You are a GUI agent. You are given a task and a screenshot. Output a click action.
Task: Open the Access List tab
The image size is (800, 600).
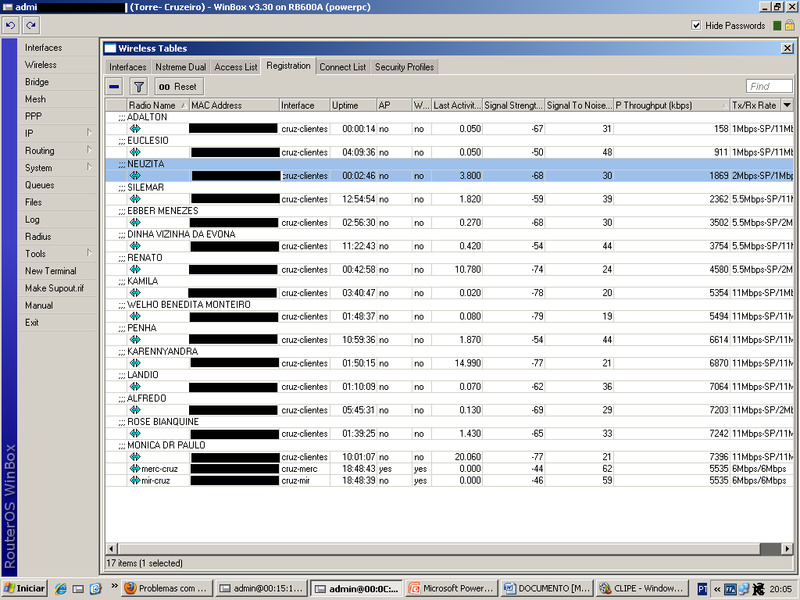coord(236,67)
